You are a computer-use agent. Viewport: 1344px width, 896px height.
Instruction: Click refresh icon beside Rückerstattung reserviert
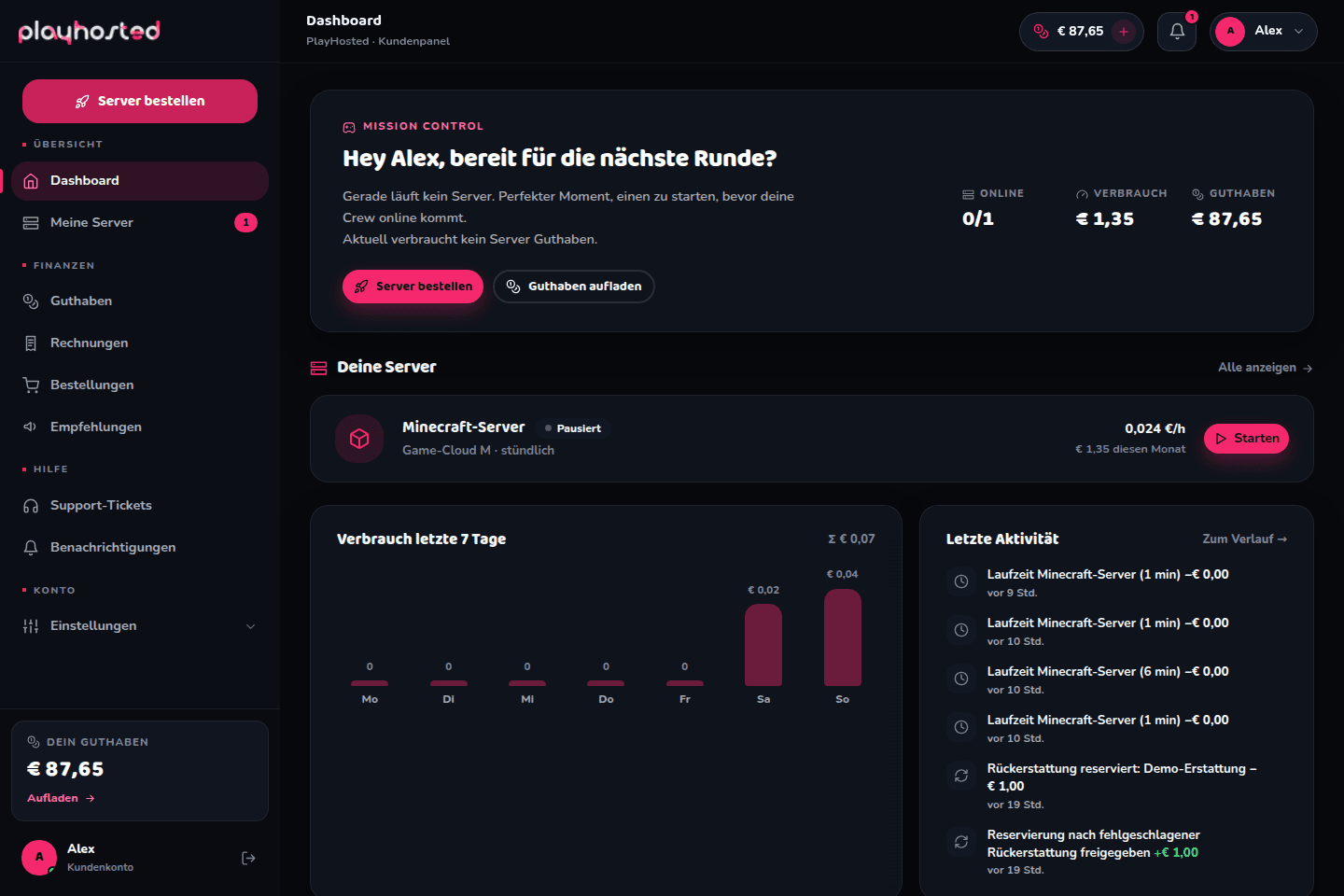coord(961,776)
